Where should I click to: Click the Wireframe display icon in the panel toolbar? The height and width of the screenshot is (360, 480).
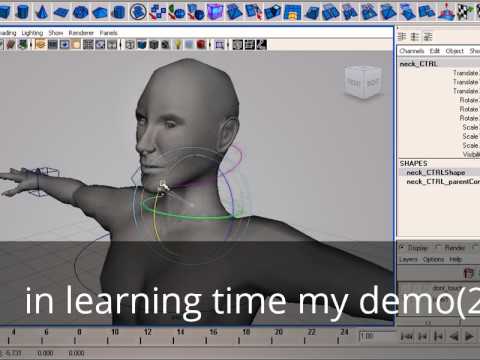click(130, 45)
